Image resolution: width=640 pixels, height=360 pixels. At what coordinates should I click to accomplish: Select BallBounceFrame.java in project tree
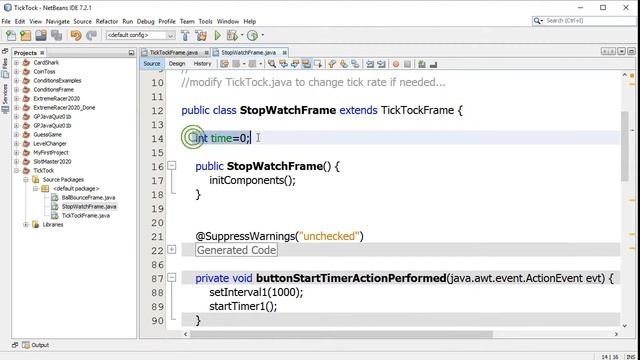point(88,198)
